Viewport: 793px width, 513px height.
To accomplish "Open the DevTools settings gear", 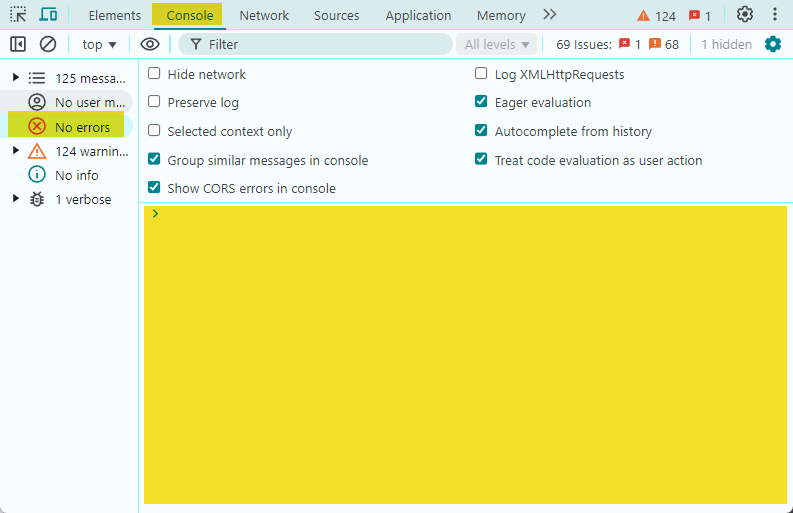I will [x=744, y=15].
